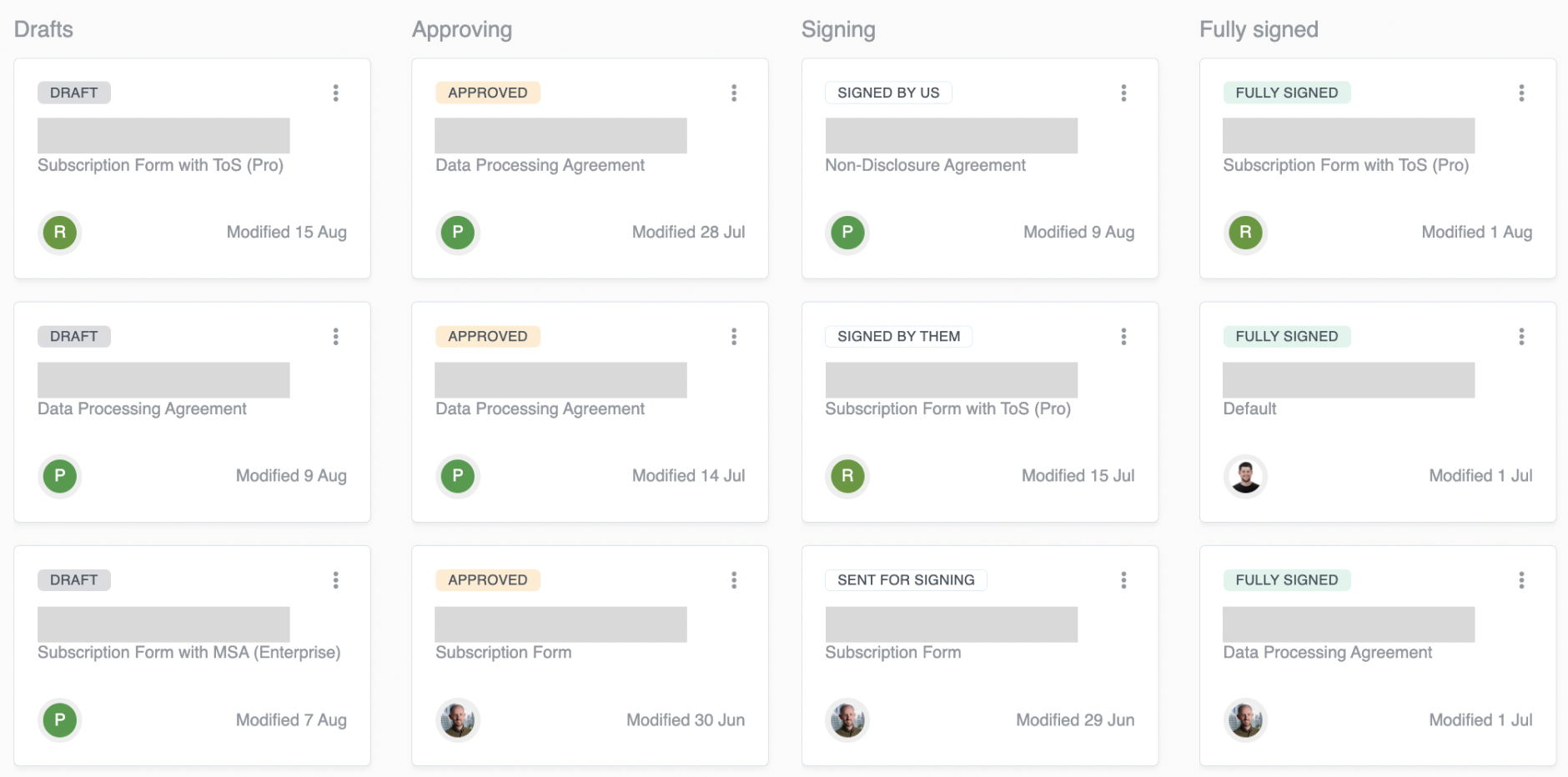
Task: Open the Subscription Form with MSA (Enterprise) title
Action: pos(188,652)
